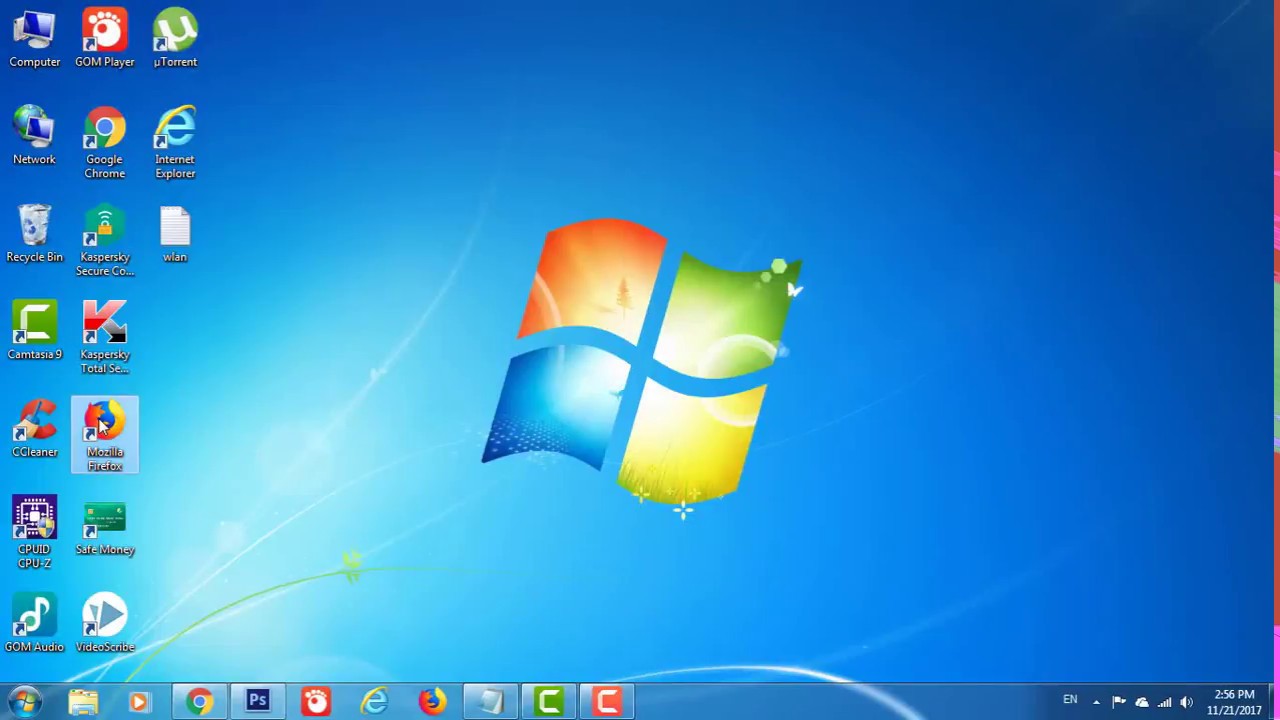Select the Google Chrome desktop shortcut
This screenshot has height=720, width=1280.
pyautogui.click(x=105, y=143)
